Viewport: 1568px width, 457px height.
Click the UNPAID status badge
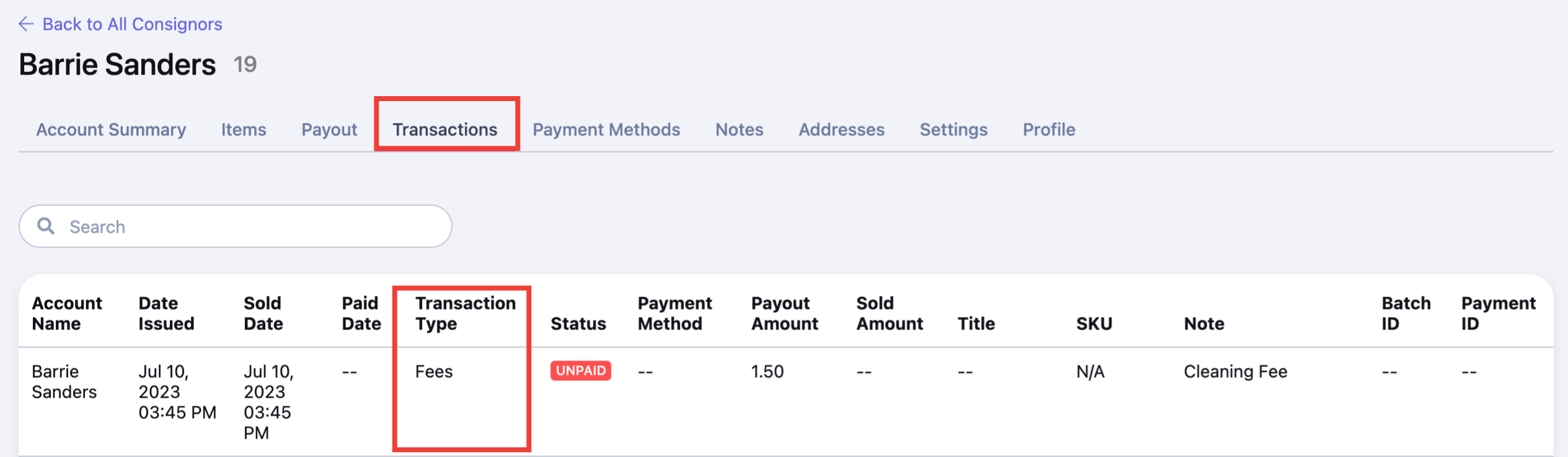(x=581, y=371)
